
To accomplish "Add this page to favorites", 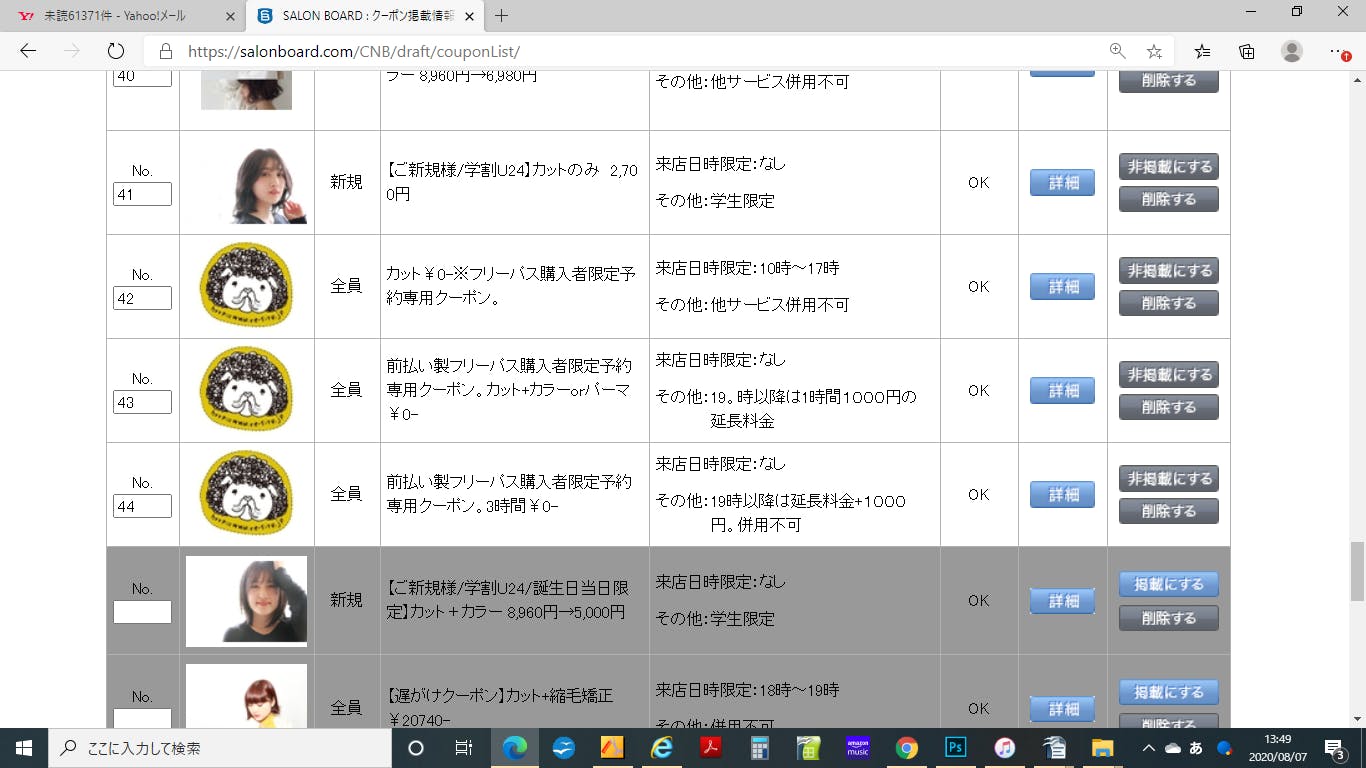I will tap(1154, 51).
